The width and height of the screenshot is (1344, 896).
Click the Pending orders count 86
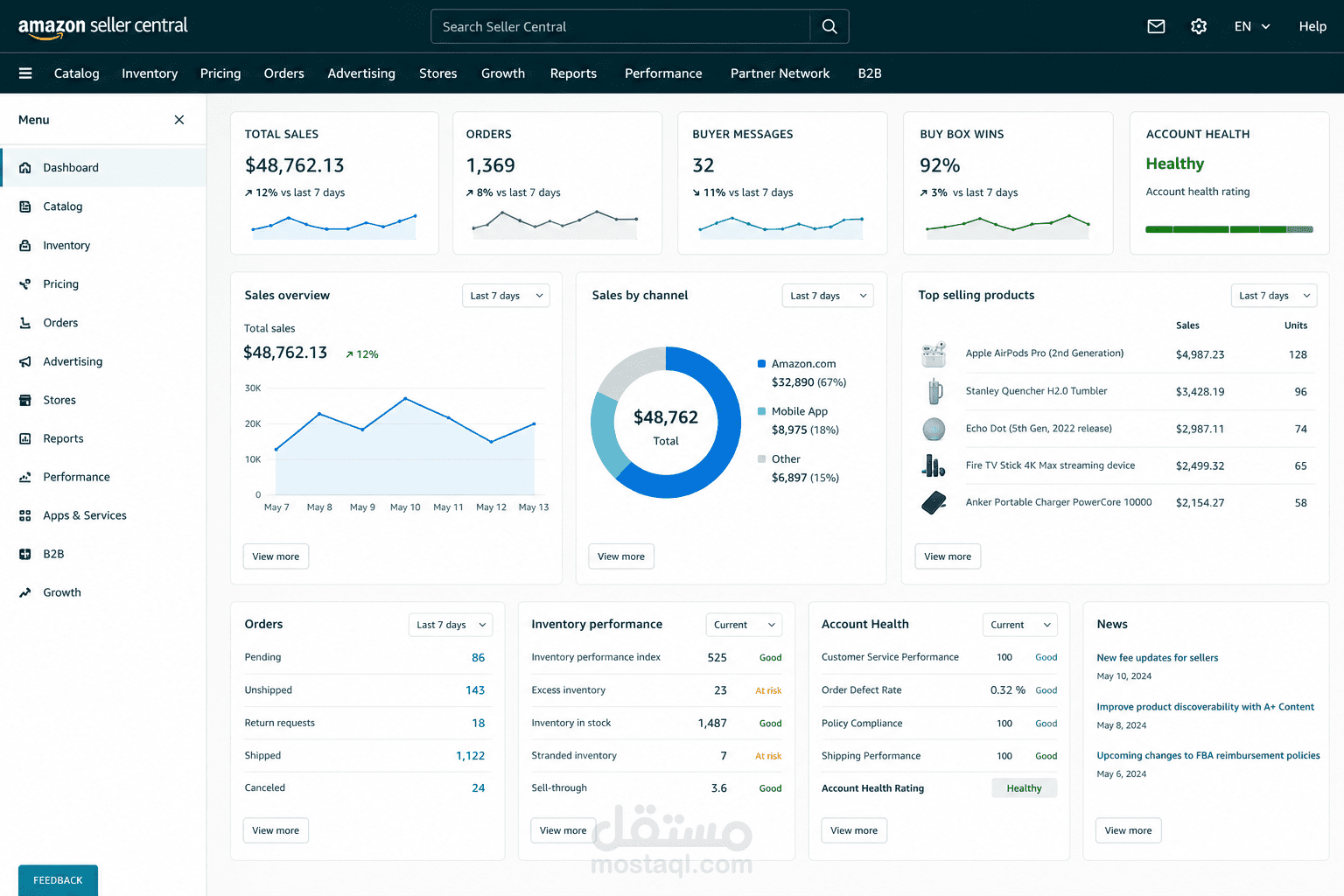point(478,658)
